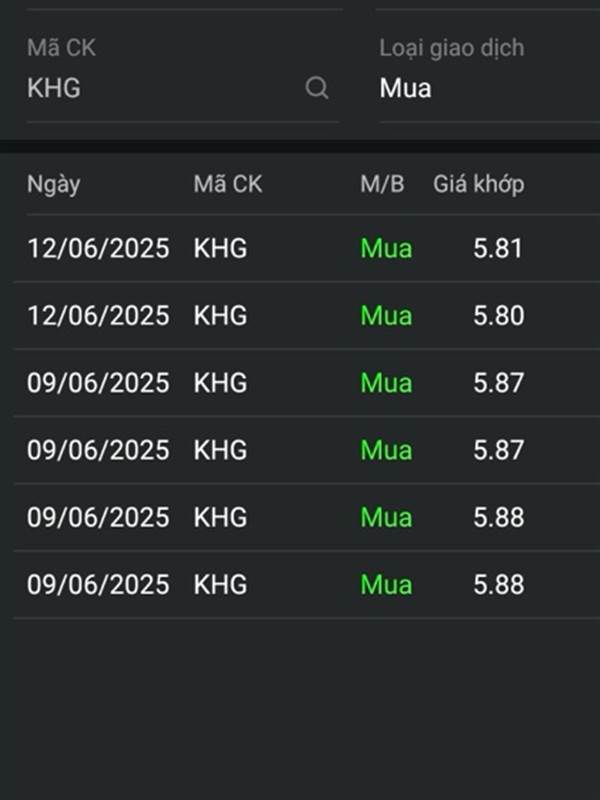Sort by the Giá khớp column header
This screenshot has height=800, width=600.
pos(478,184)
